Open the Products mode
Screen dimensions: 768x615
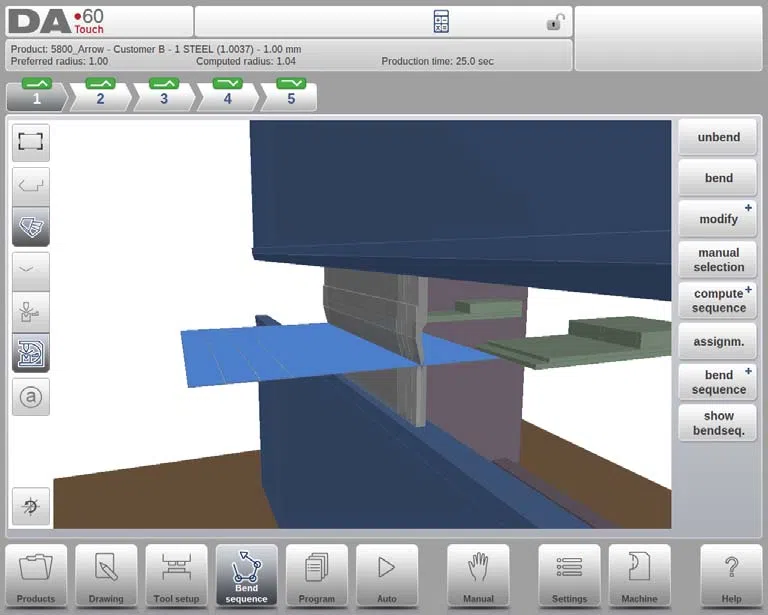point(36,576)
